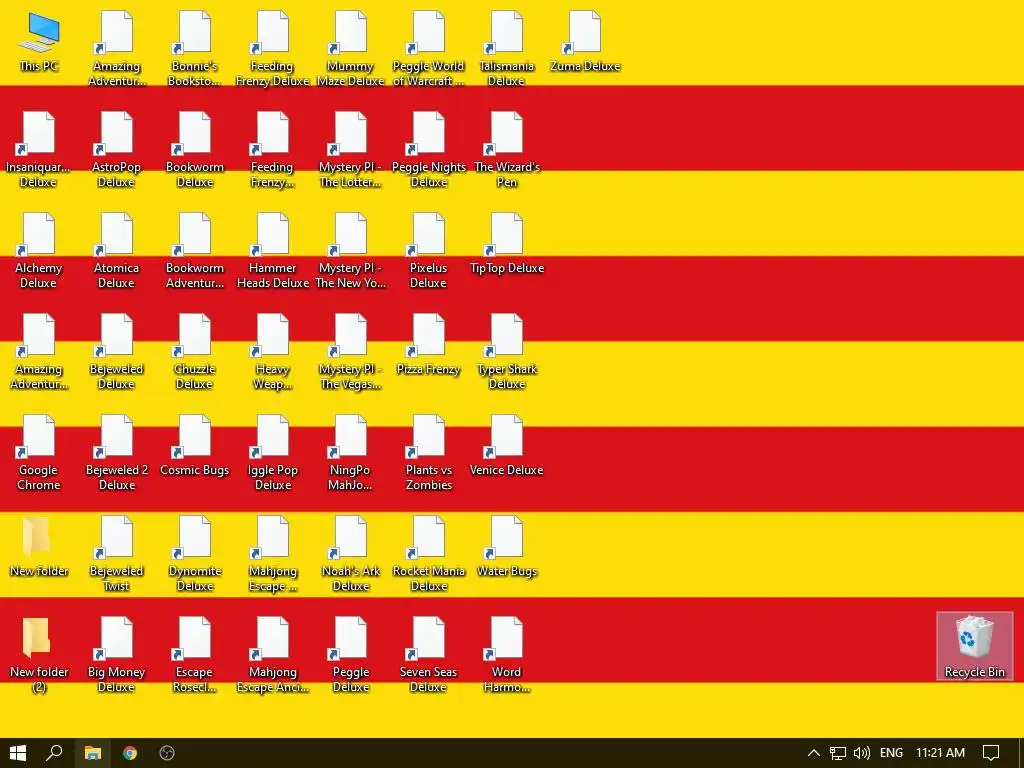Select the Seven Seas Deluxe shortcut
The height and width of the screenshot is (768, 1024).
pos(428,655)
